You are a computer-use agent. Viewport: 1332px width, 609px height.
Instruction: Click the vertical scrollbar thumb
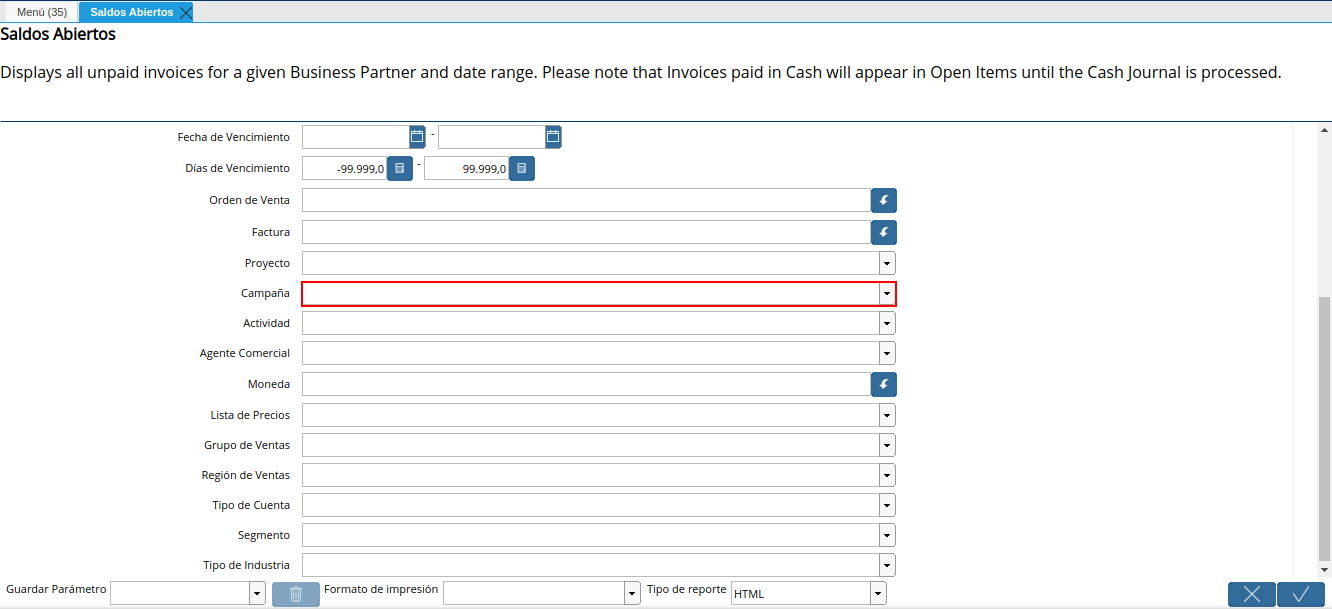pyautogui.click(x=1325, y=428)
